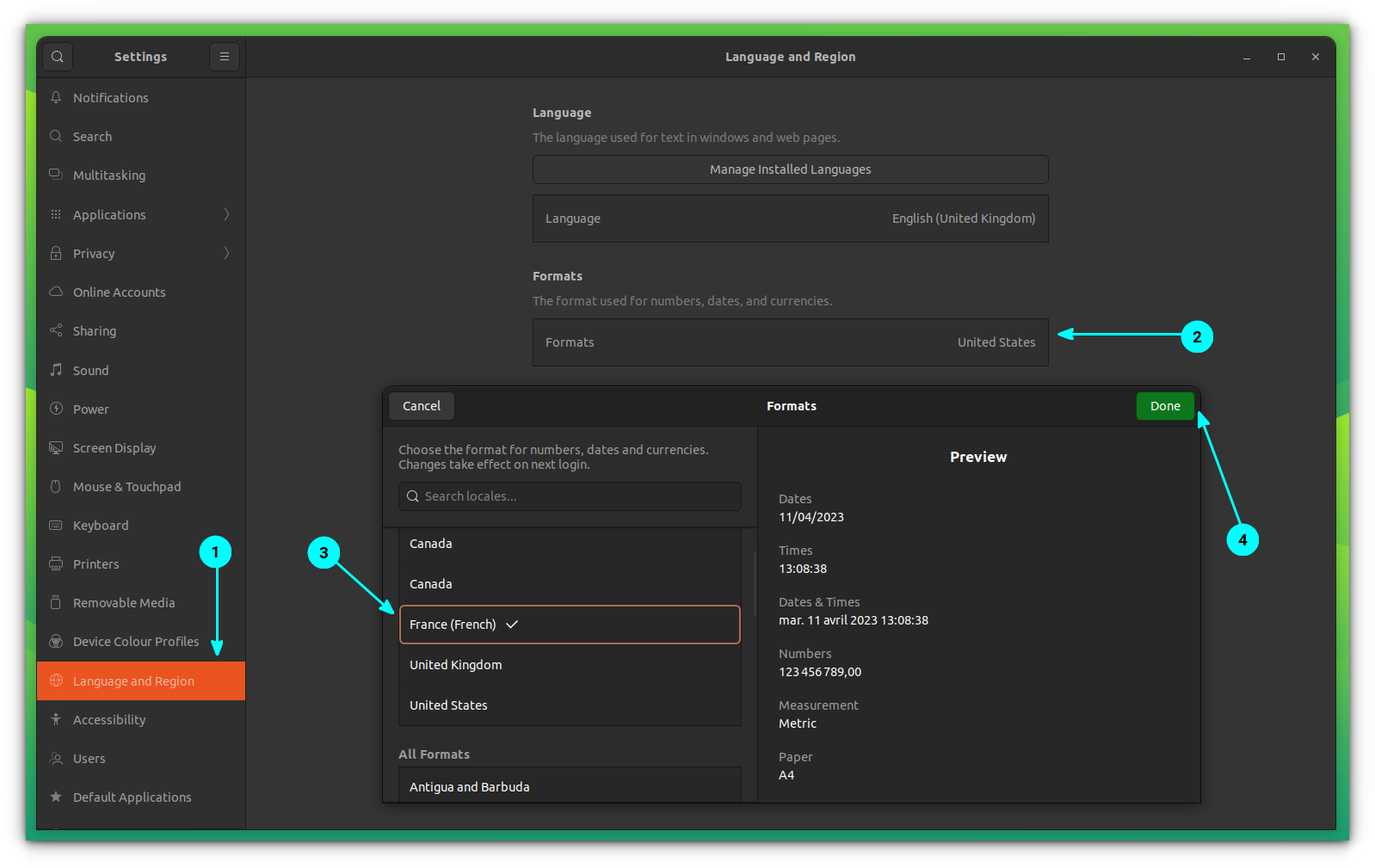Click Manage Installed Languages button
Screen dimensions: 1375x868
coord(790,169)
